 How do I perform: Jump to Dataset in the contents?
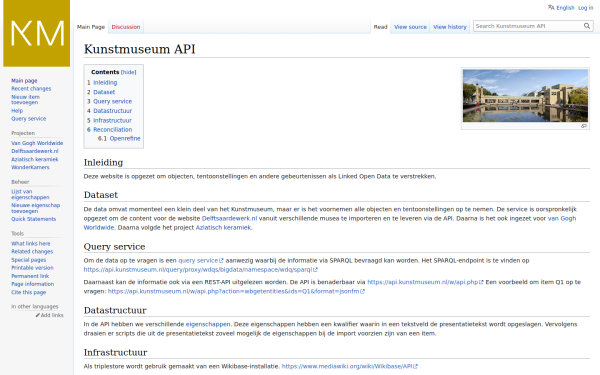click(104, 92)
